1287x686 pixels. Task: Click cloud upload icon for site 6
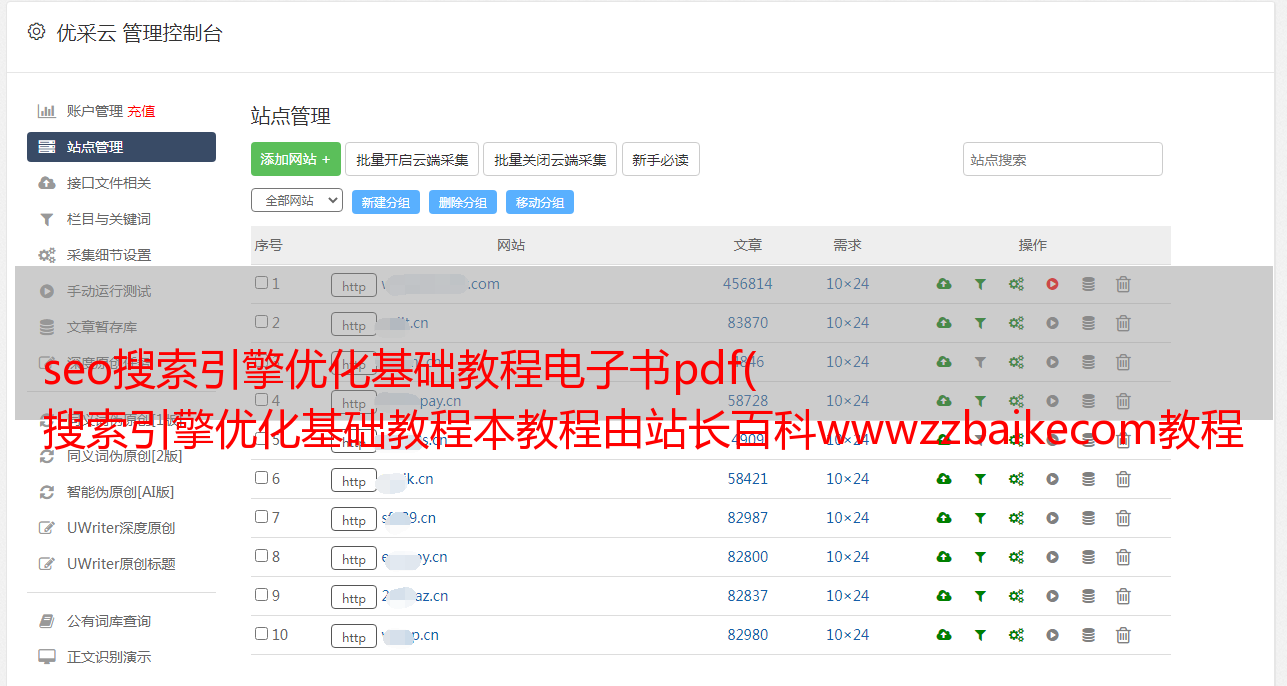[944, 479]
